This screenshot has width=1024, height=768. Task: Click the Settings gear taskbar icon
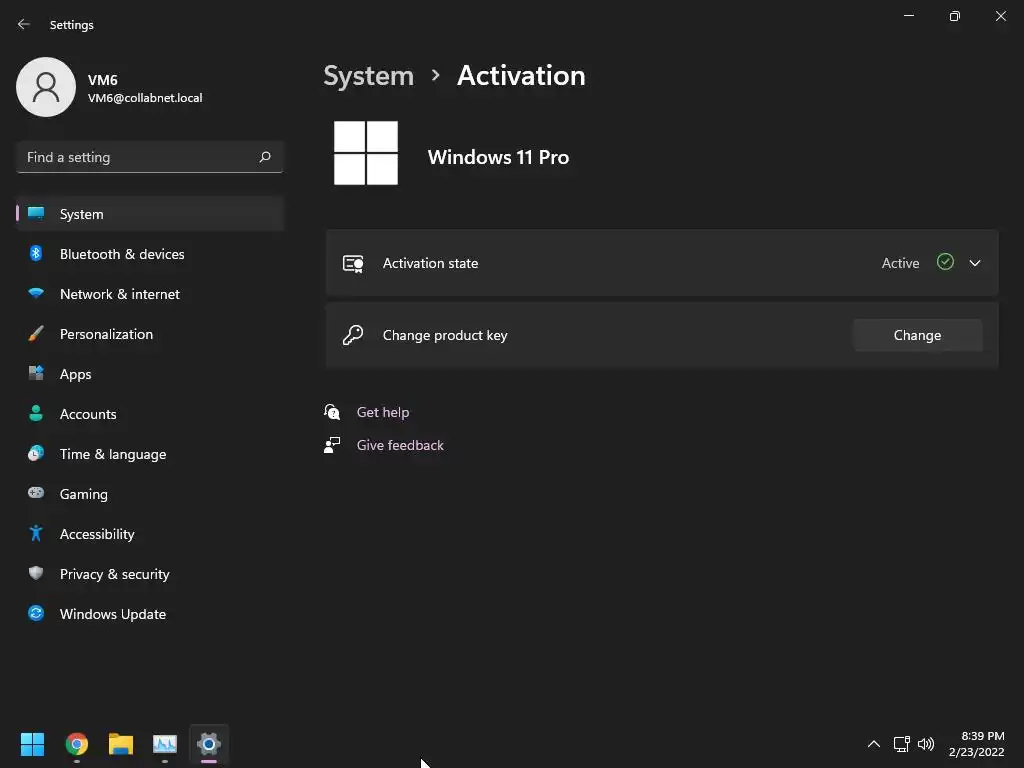coord(209,744)
